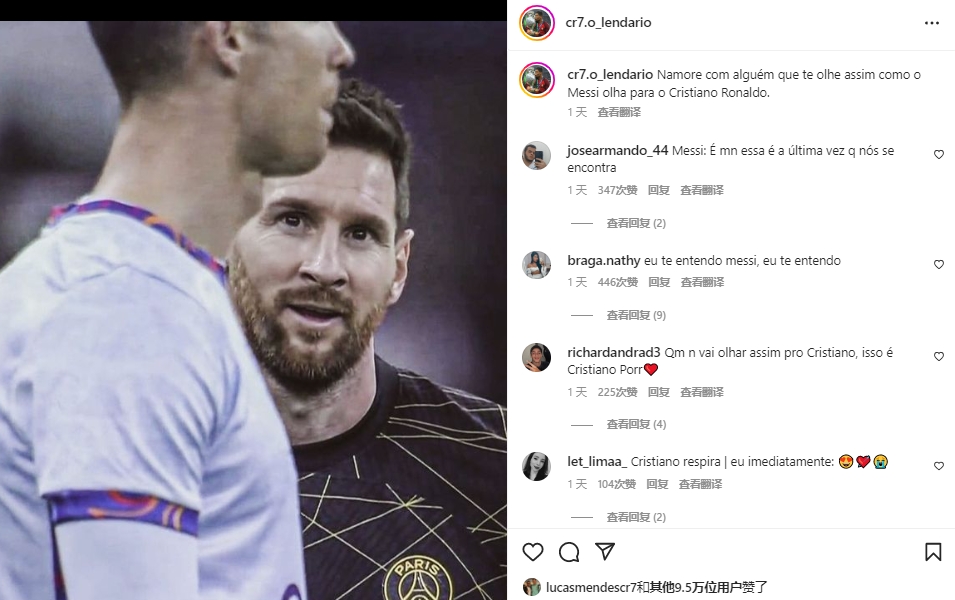Open lucasmendescr7's profile from the likes line

(591, 587)
